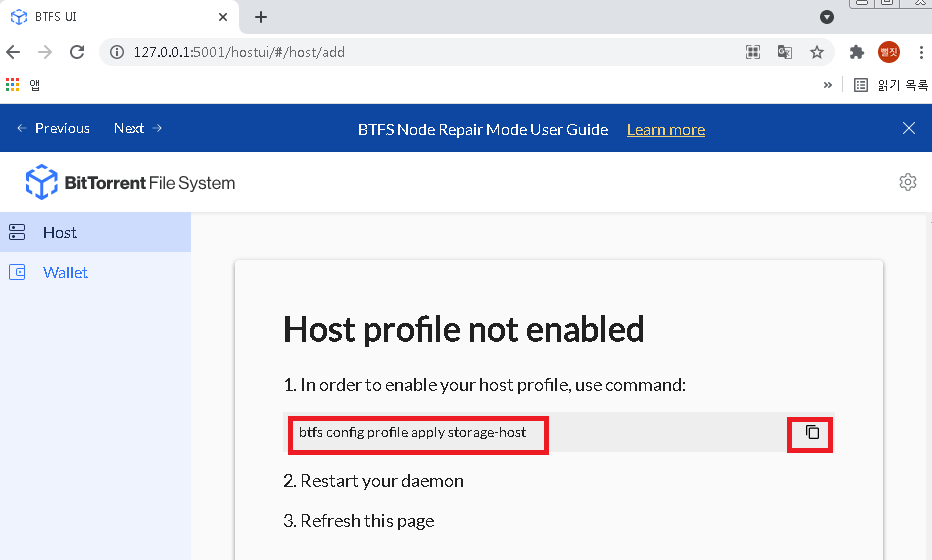Click '3. Refresh this page' text
The width and height of the screenshot is (932, 560).
point(358,521)
